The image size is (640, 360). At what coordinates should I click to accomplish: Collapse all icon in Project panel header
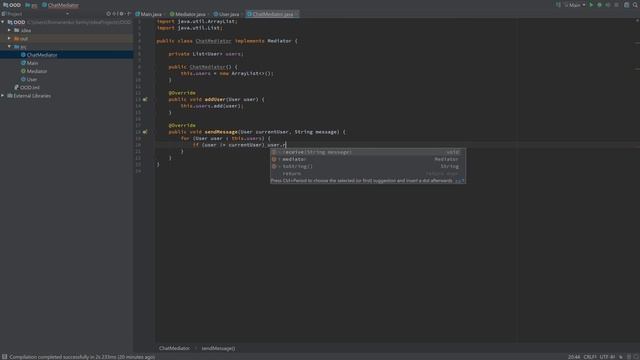click(x=115, y=13)
